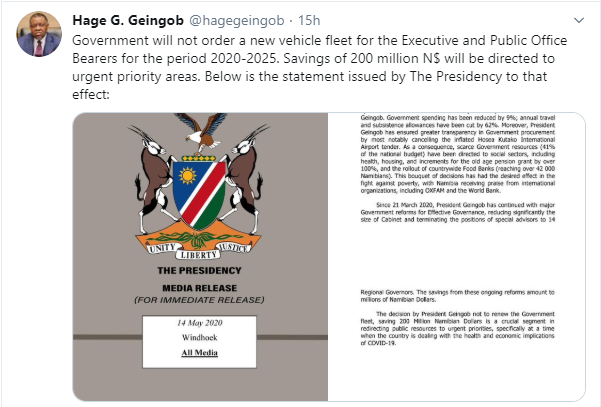Image resolution: width=601 pixels, height=407 pixels.
Task: Click the paragraph about saving 200 Million Namibian Dollars
Action: coord(457,328)
